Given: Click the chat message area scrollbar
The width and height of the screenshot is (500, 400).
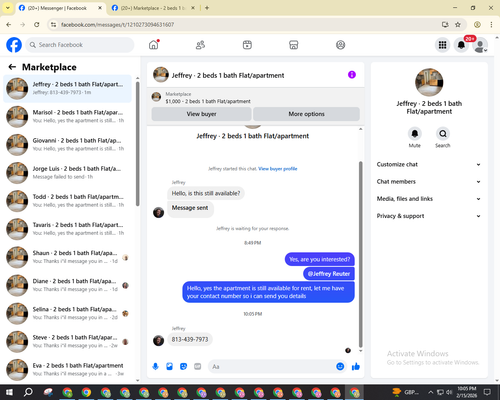Looking at the screenshot, I should [360, 255].
